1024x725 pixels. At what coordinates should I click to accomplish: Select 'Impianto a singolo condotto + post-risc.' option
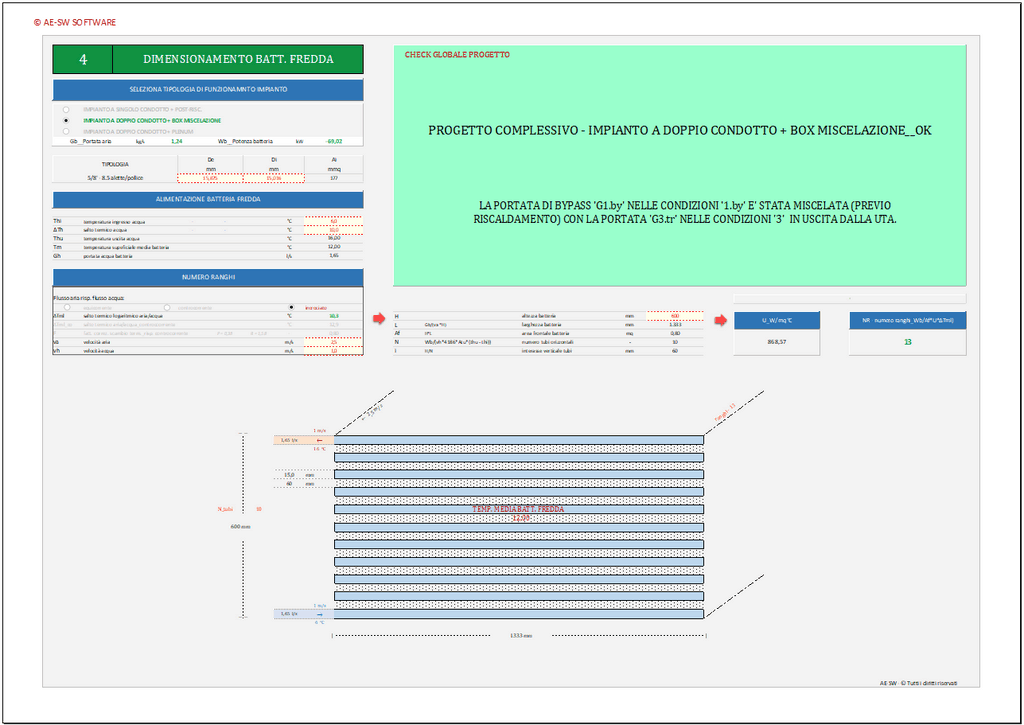click(67, 108)
